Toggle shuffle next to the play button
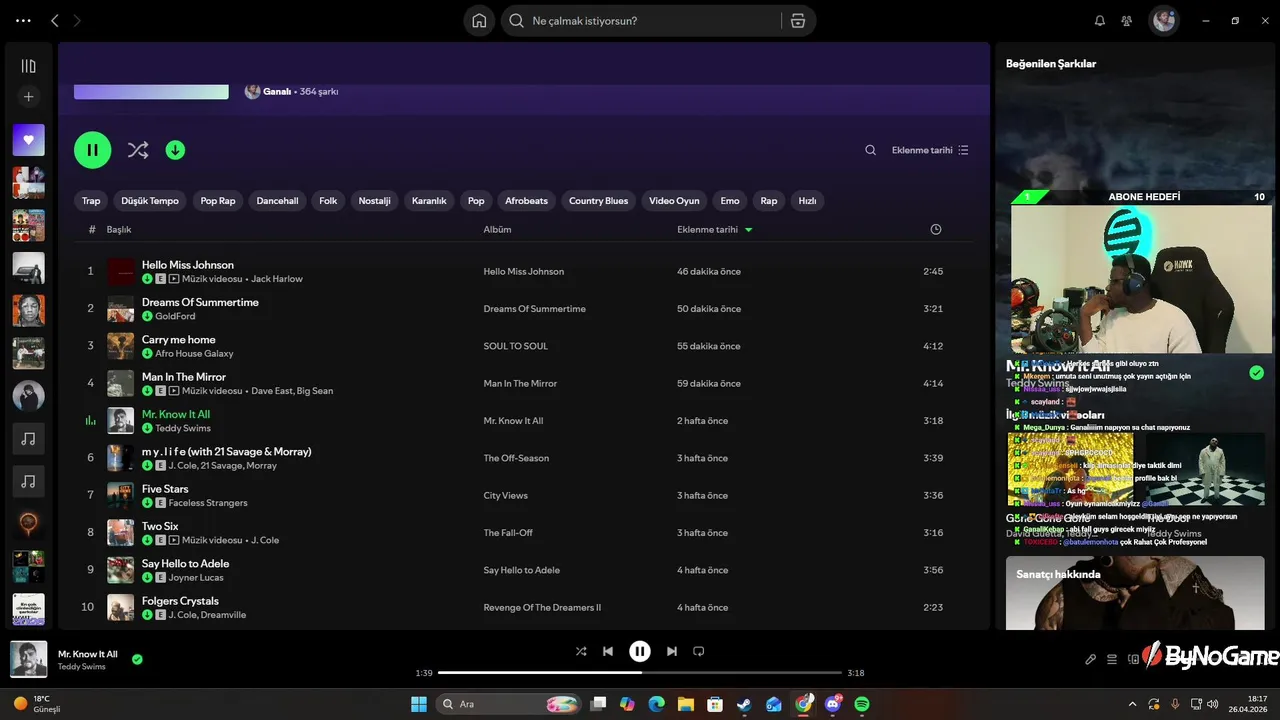The height and width of the screenshot is (720, 1280). pyautogui.click(x=138, y=150)
